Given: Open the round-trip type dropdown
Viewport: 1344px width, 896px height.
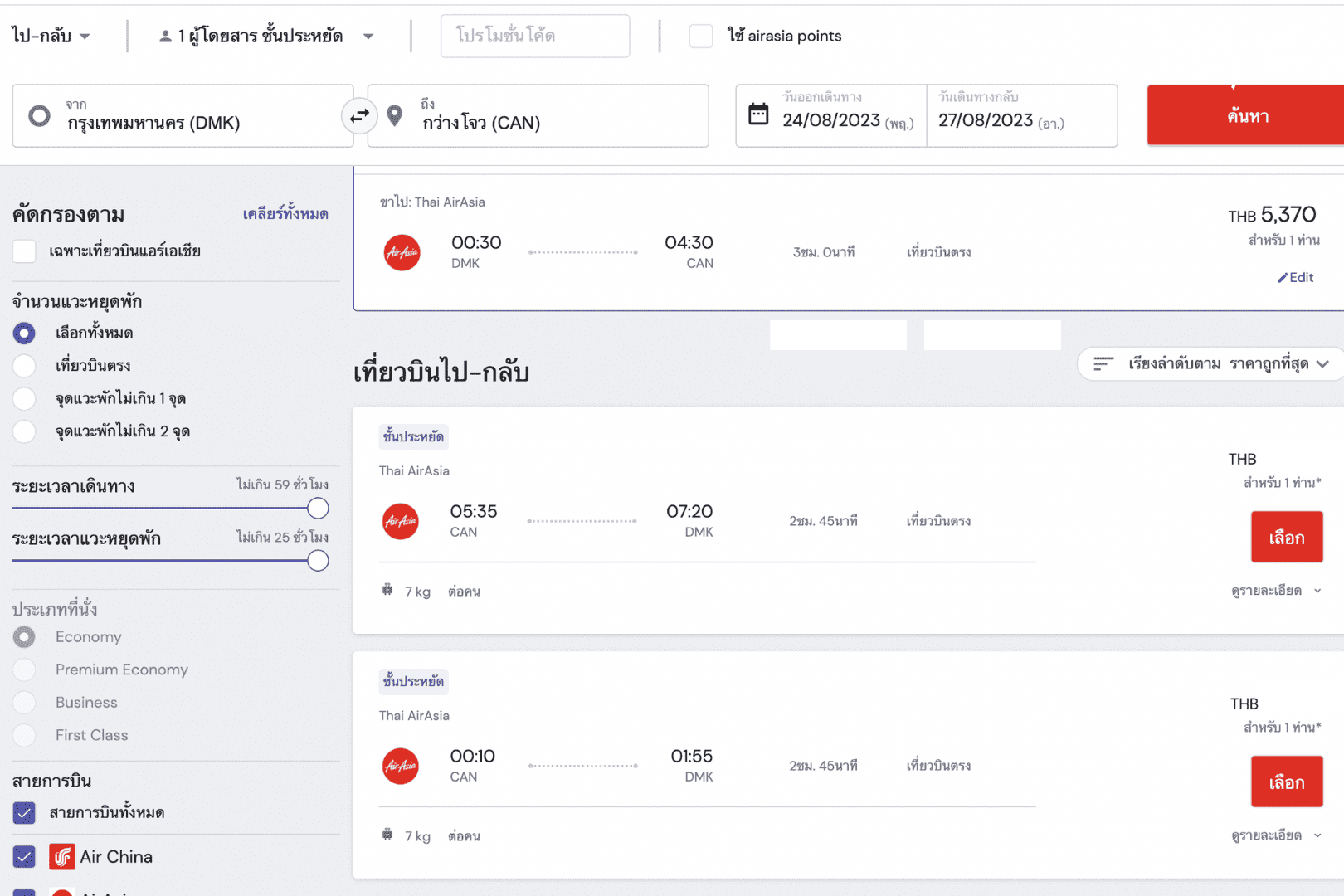Looking at the screenshot, I should 51,36.
